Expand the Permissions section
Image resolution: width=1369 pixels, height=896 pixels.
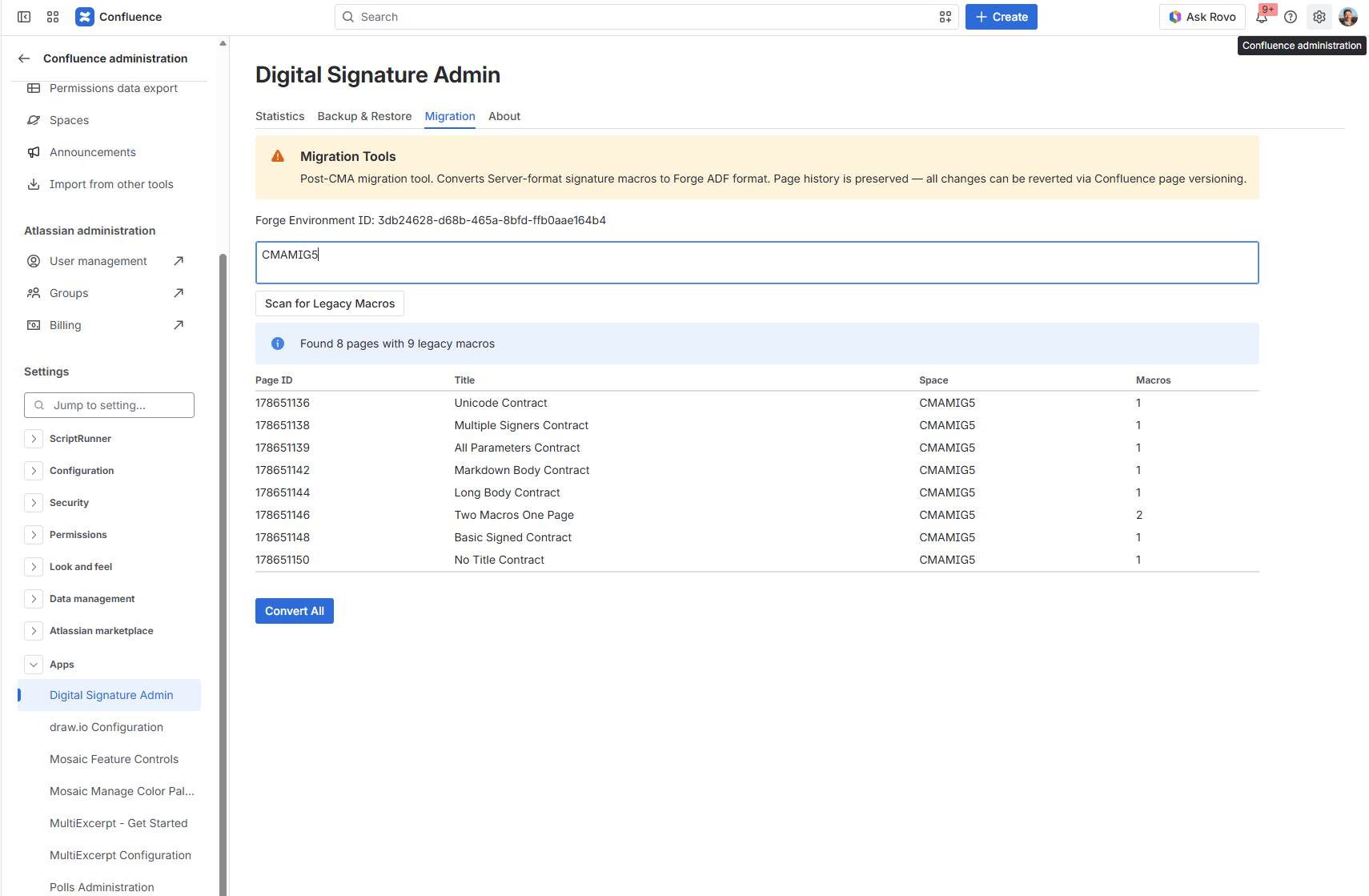click(34, 535)
